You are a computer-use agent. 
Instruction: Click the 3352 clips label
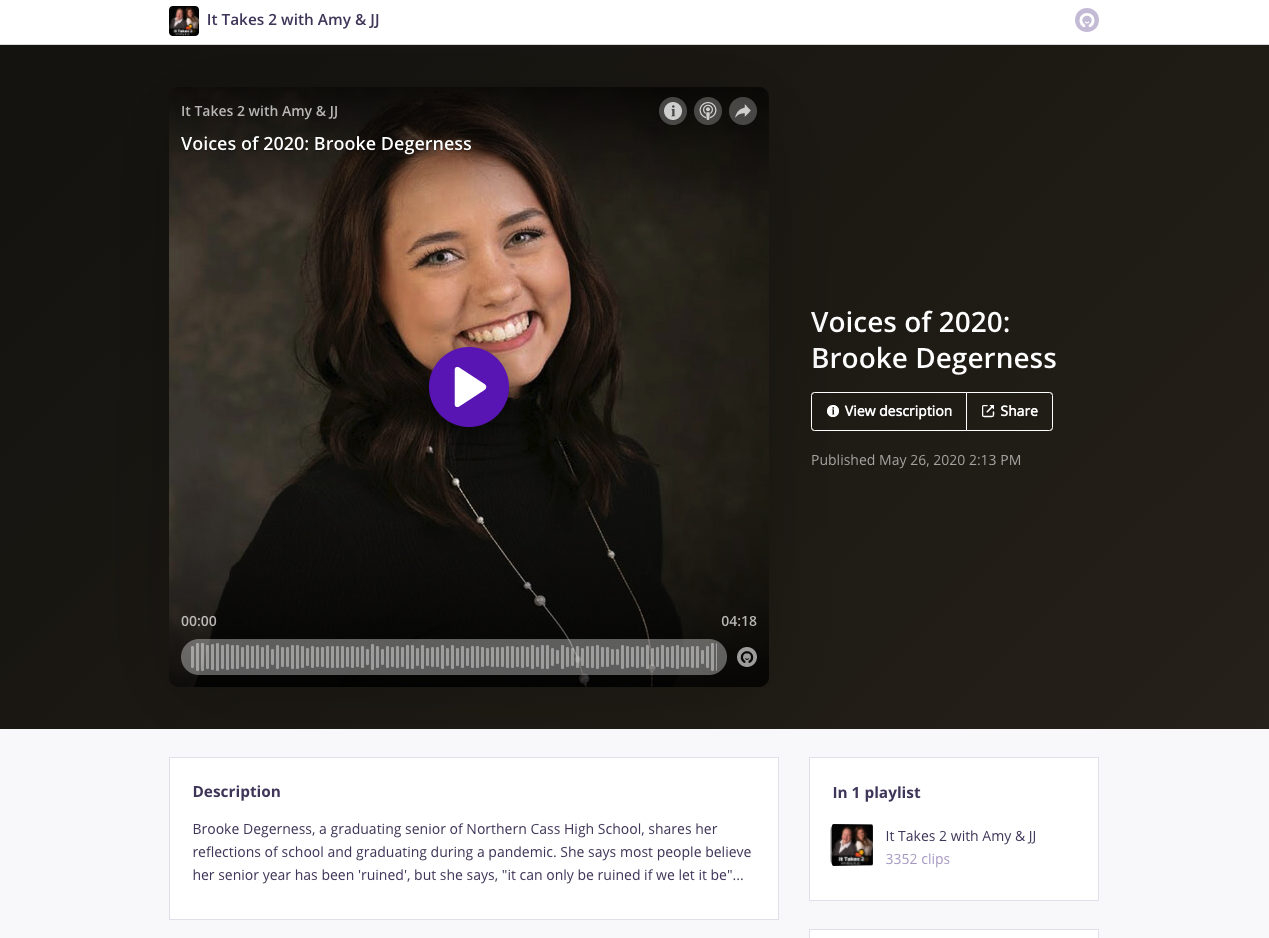pyautogui.click(x=917, y=859)
